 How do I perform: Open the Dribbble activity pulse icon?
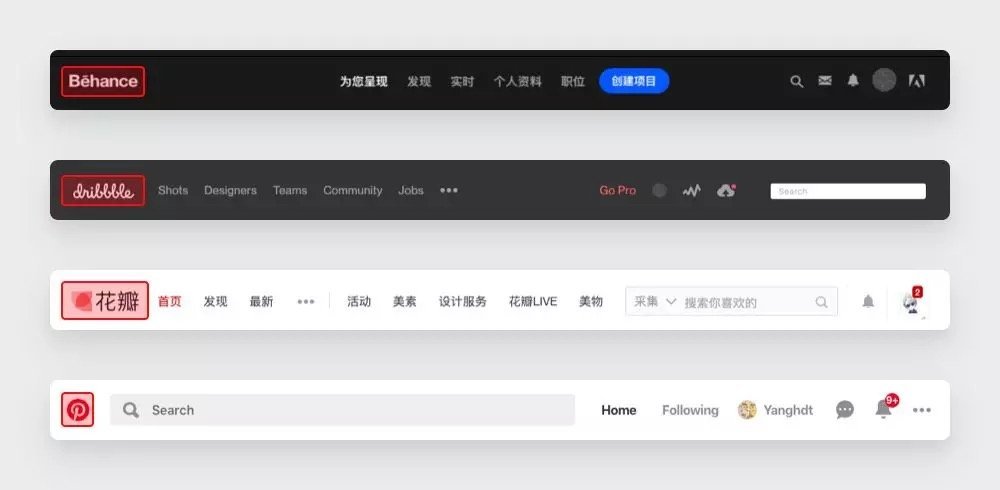point(691,190)
